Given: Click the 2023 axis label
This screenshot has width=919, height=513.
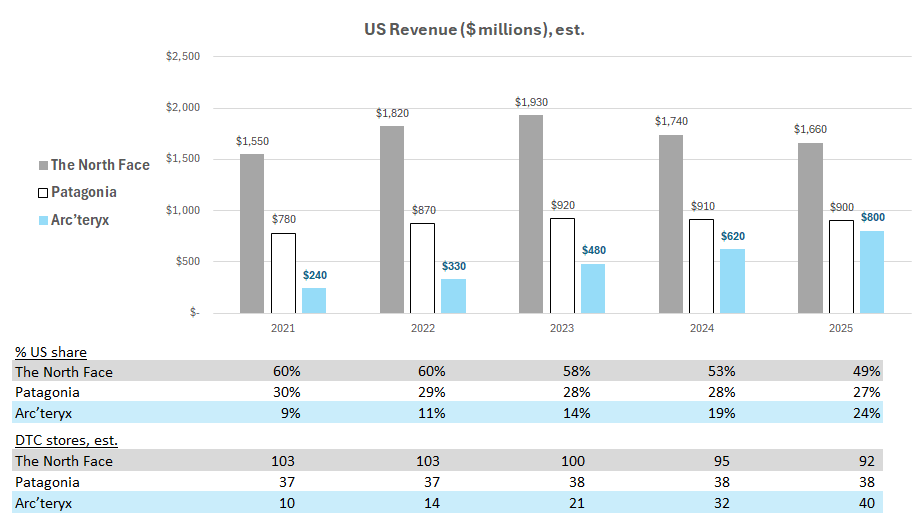Looking at the screenshot, I should pyautogui.click(x=562, y=328).
